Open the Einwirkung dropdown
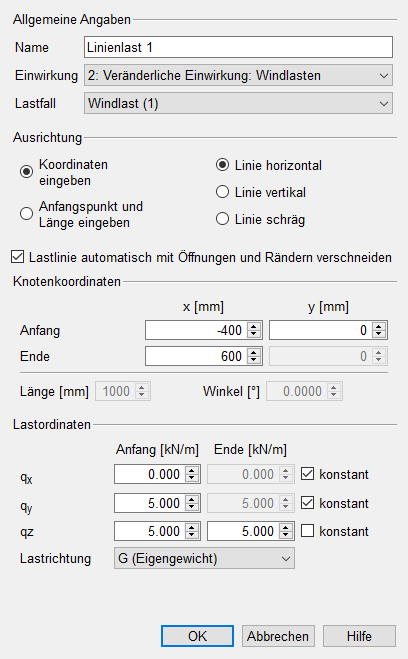 click(238, 76)
